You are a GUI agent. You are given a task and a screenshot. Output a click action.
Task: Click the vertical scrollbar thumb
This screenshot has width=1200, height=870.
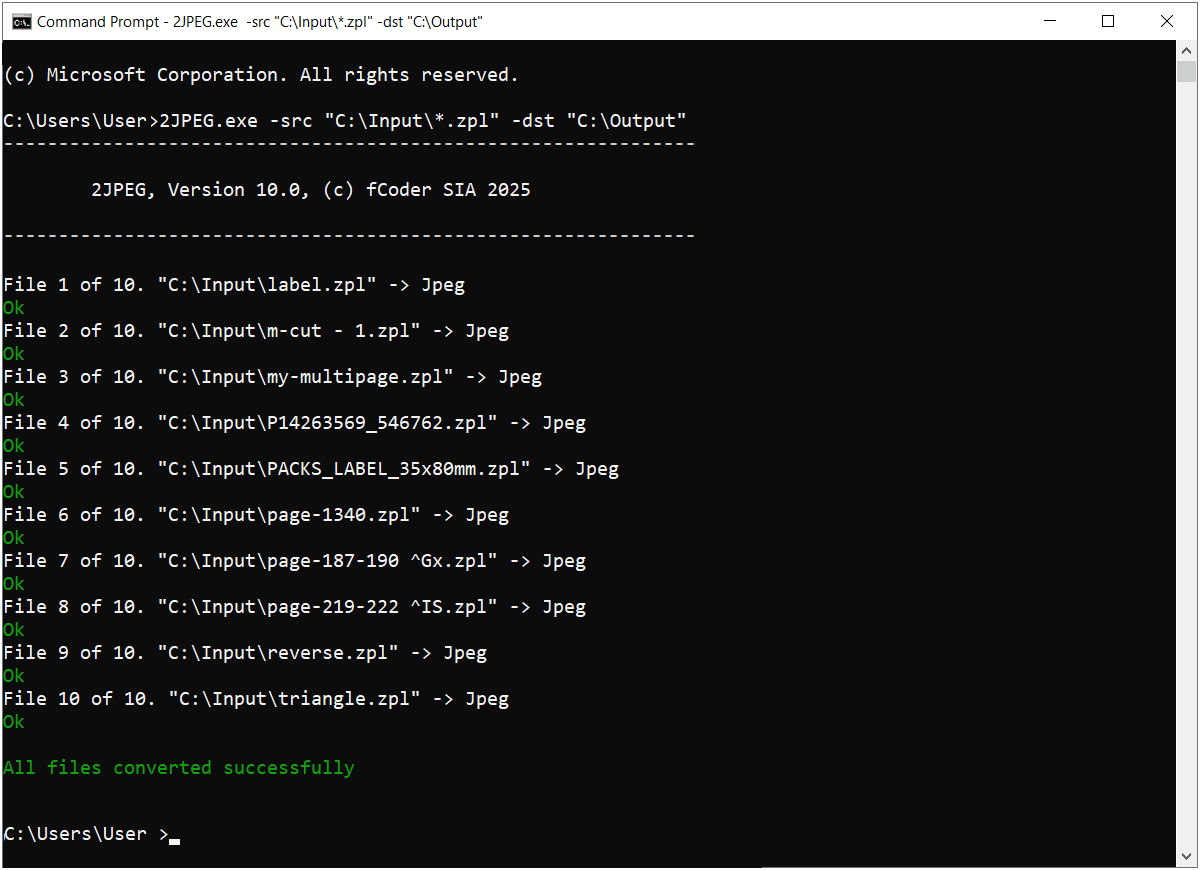(1186, 71)
